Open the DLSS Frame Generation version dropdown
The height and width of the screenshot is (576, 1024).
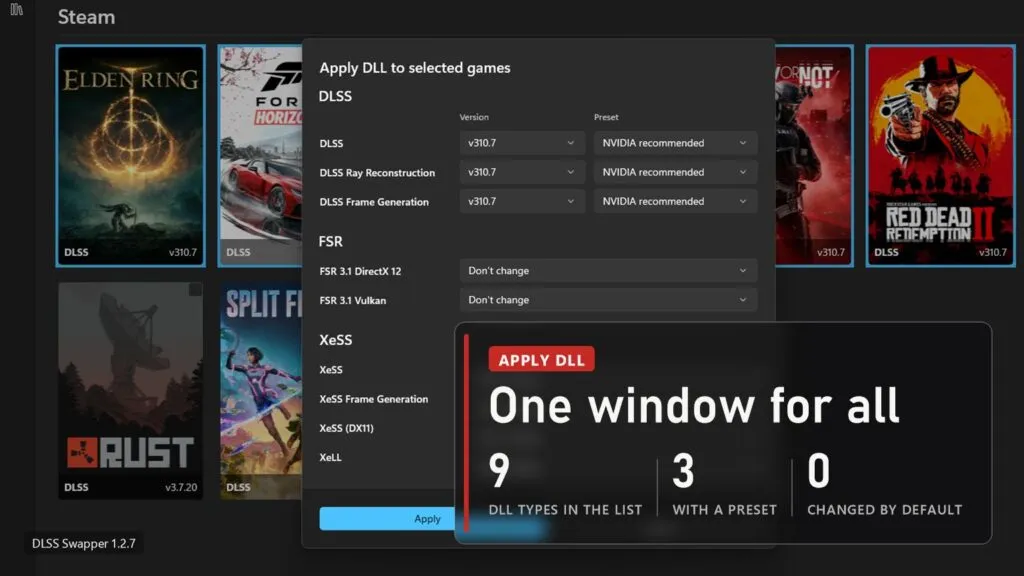(x=521, y=202)
